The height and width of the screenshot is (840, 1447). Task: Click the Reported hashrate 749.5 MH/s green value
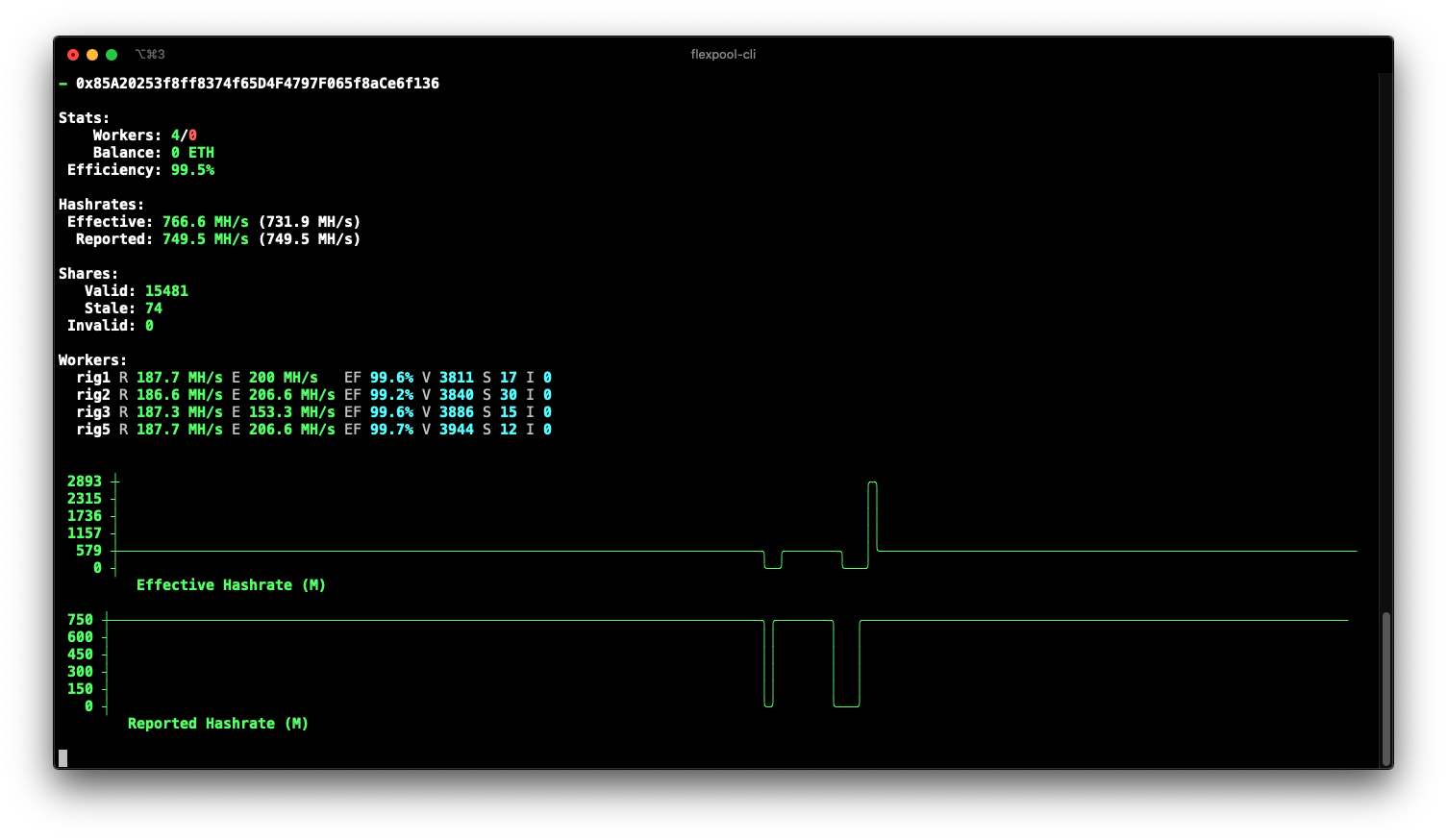point(206,239)
